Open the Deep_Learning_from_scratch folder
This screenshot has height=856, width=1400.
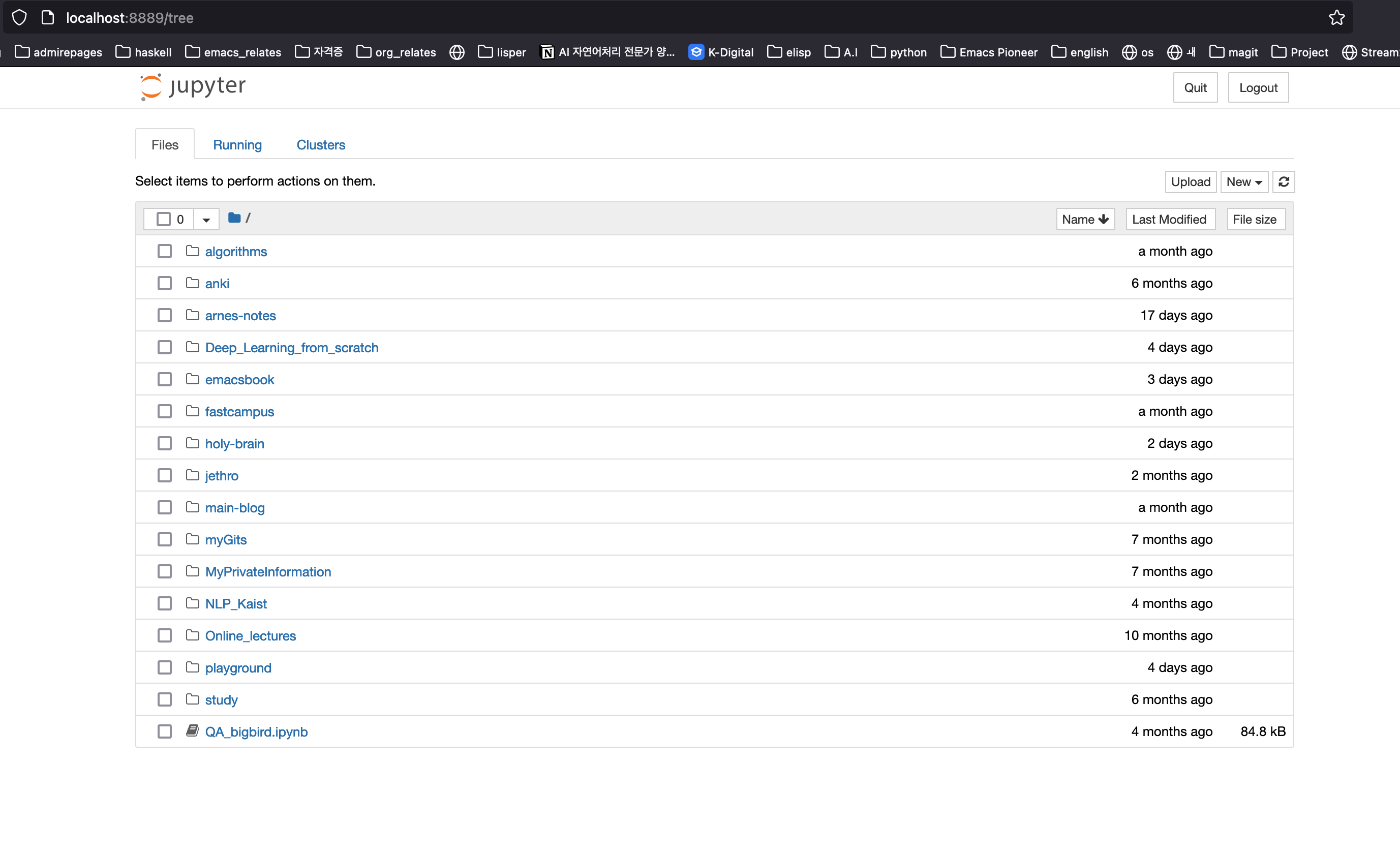click(291, 347)
